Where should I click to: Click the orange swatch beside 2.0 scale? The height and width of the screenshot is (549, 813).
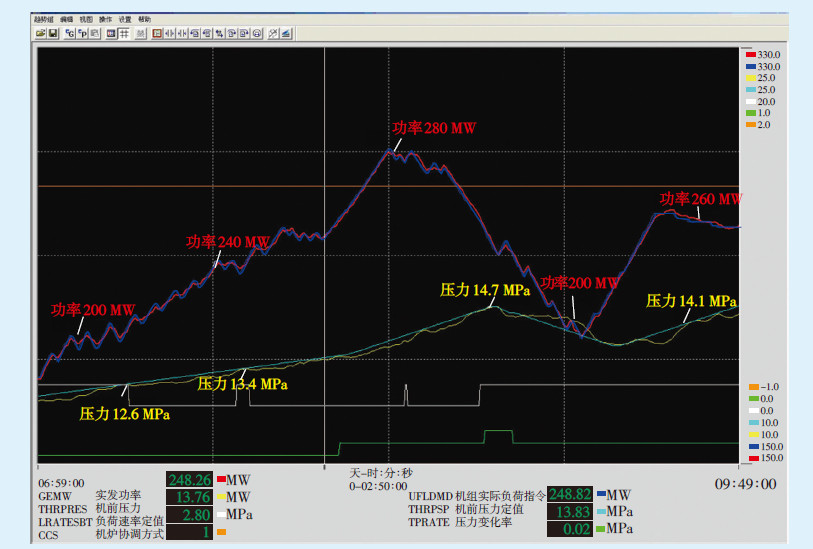(751, 124)
